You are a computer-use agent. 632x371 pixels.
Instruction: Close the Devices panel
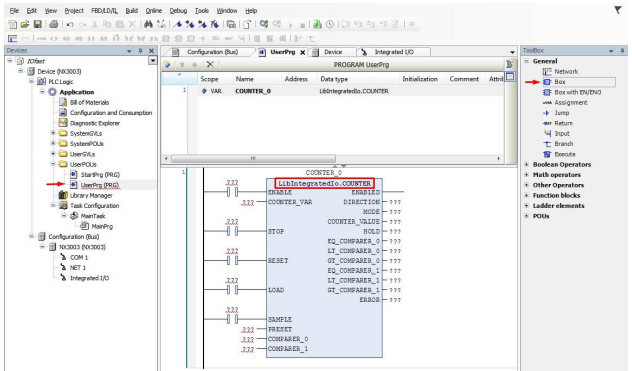point(152,51)
